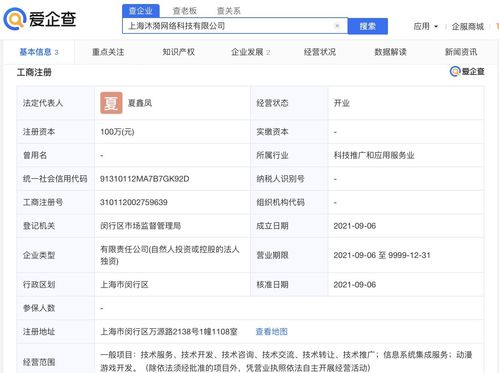The height and width of the screenshot is (373, 499).
Task: Click the small 爱企查 logo beside 工商注册
Action: (x=467, y=71)
